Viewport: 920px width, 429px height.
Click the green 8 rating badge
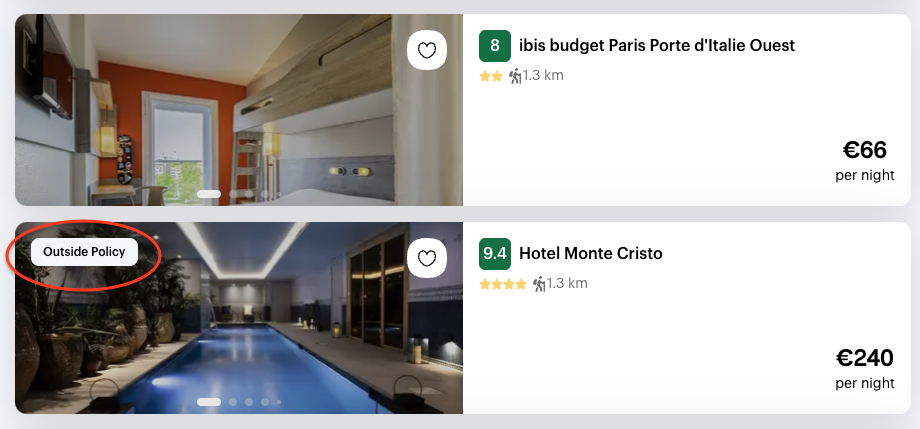click(x=495, y=46)
